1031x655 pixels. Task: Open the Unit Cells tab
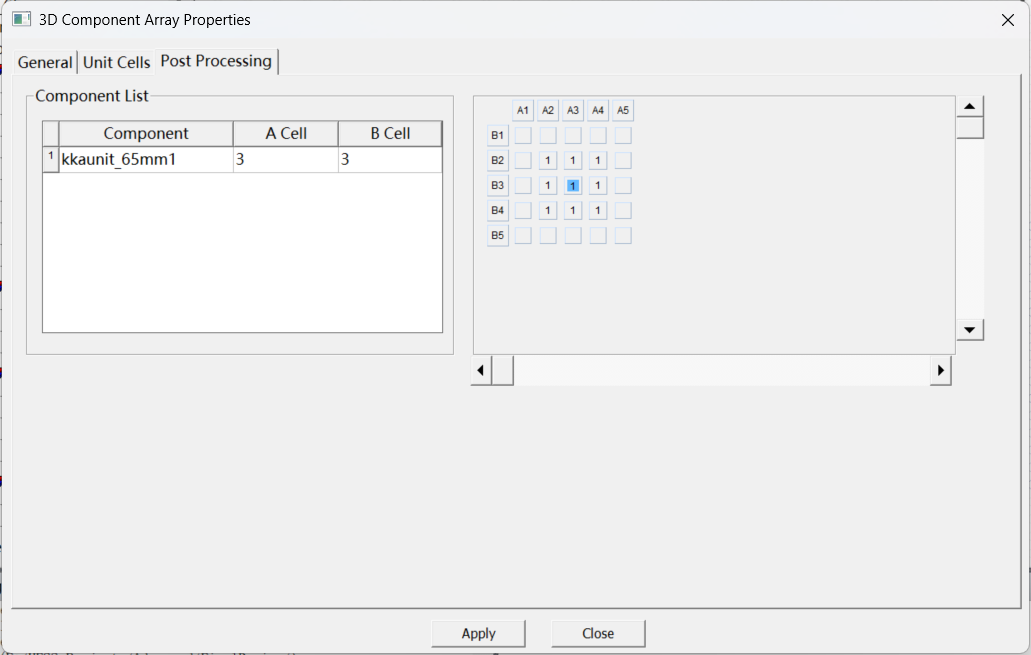[116, 62]
